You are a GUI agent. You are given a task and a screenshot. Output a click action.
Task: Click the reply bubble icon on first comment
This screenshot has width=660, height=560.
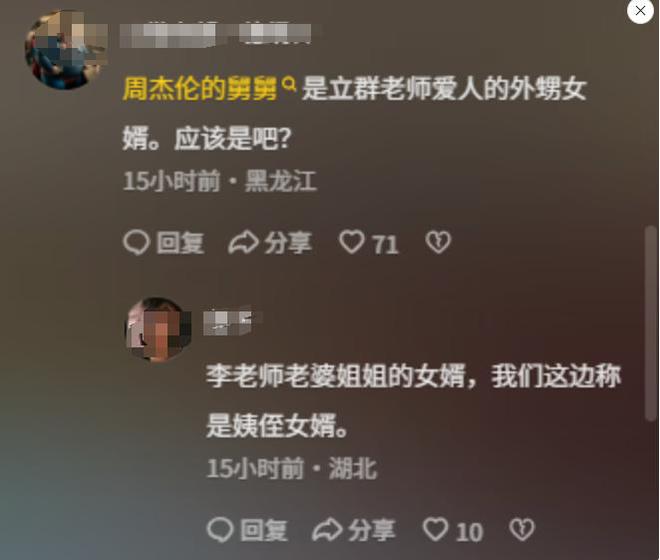coord(136,243)
